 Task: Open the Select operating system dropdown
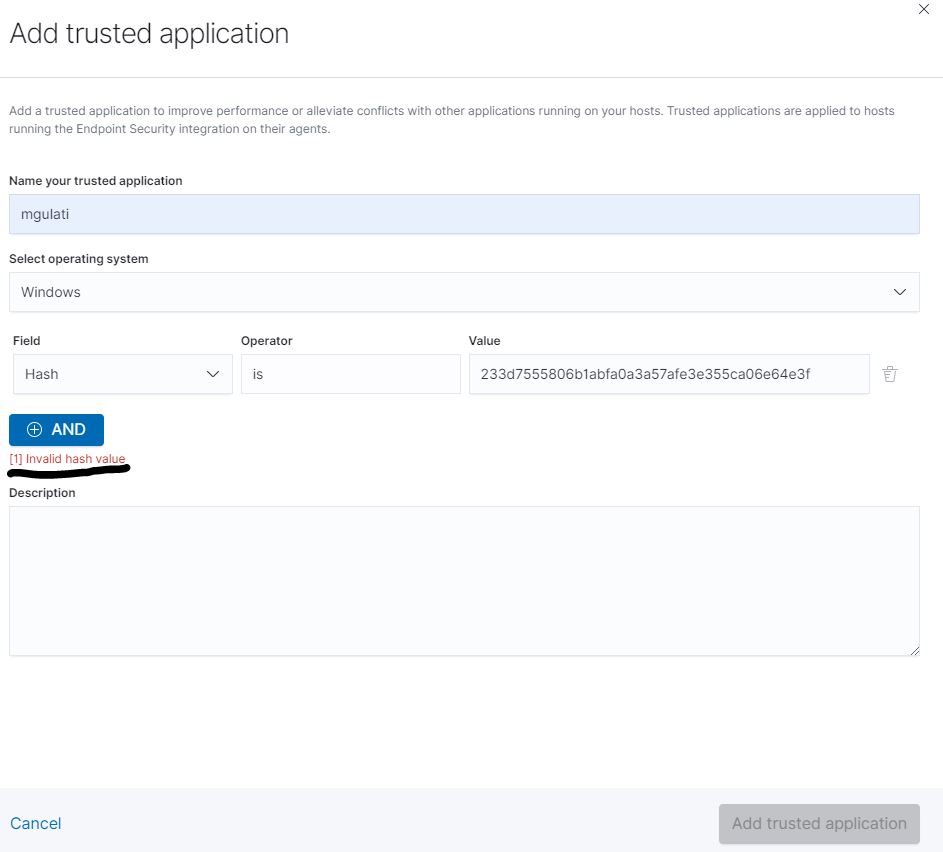pos(464,292)
